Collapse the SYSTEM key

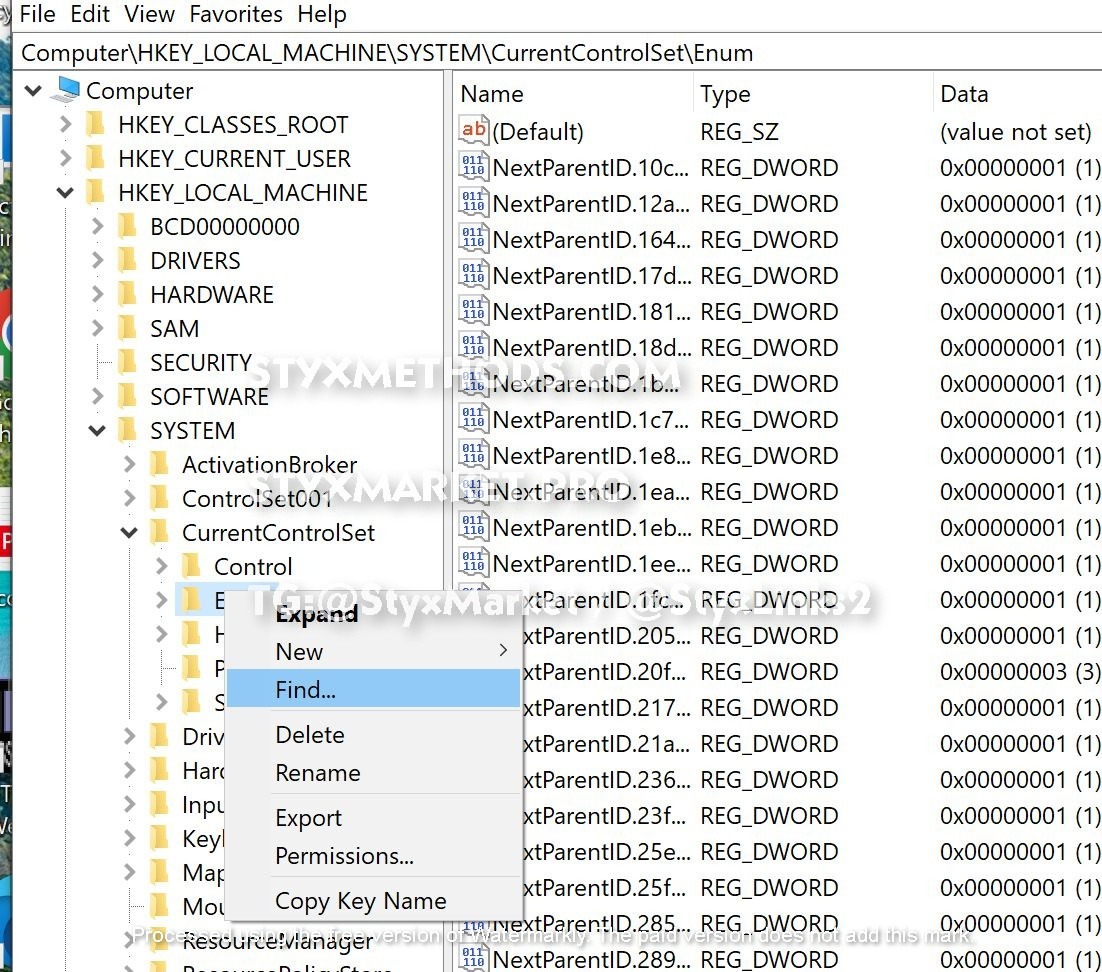click(97, 430)
